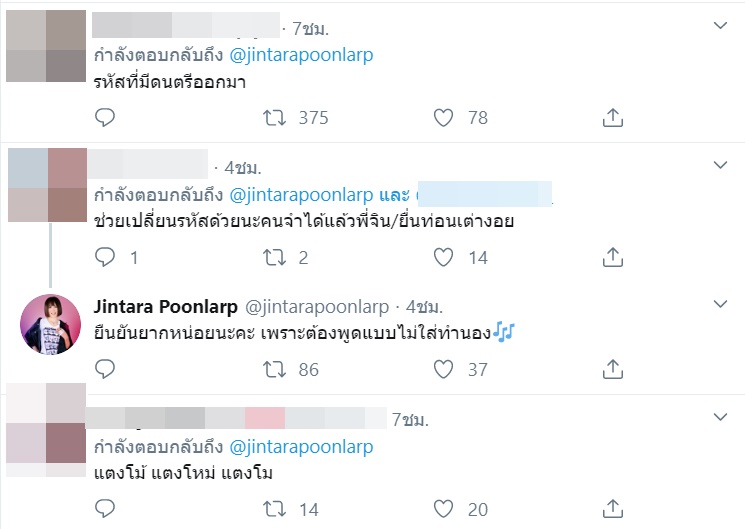Share the first tweet in the thread

click(x=613, y=118)
